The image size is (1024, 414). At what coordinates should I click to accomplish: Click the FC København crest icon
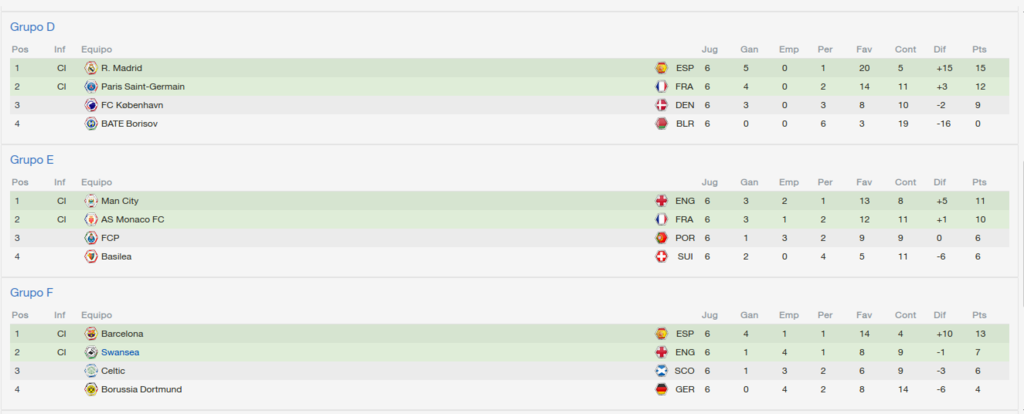pos(91,105)
